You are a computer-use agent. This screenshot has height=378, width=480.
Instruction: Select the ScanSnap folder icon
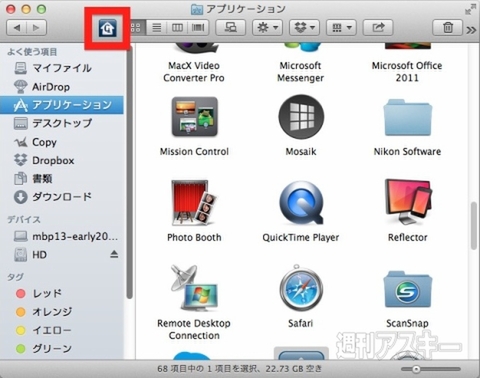pyautogui.click(x=407, y=289)
